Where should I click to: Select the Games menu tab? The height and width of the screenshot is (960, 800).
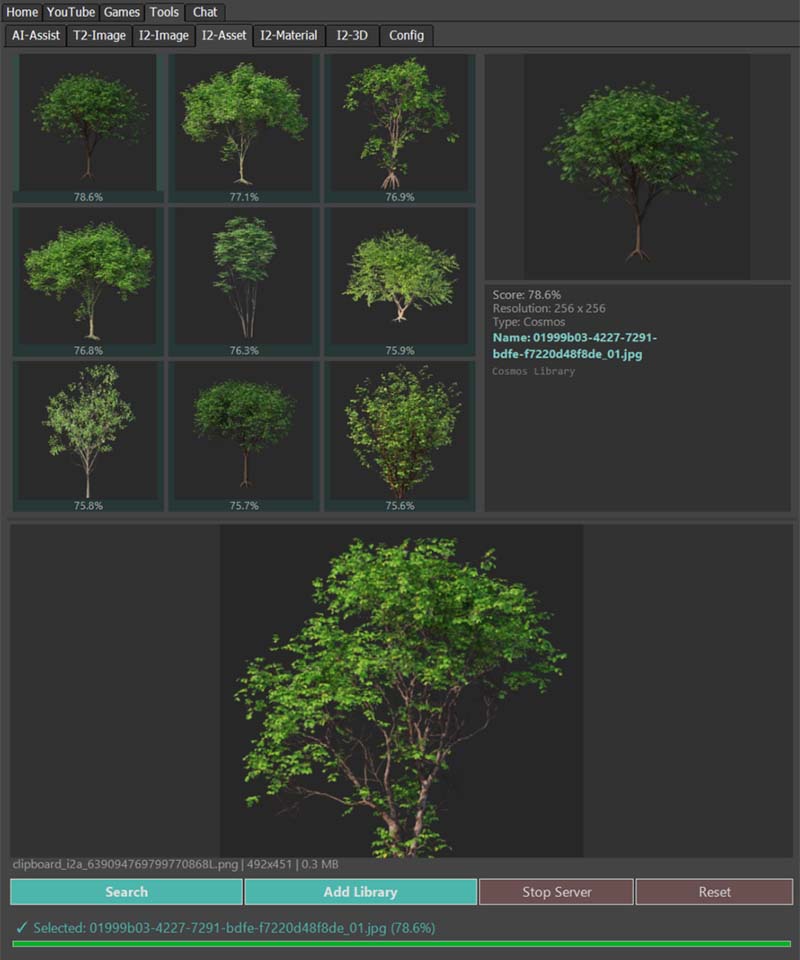120,12
